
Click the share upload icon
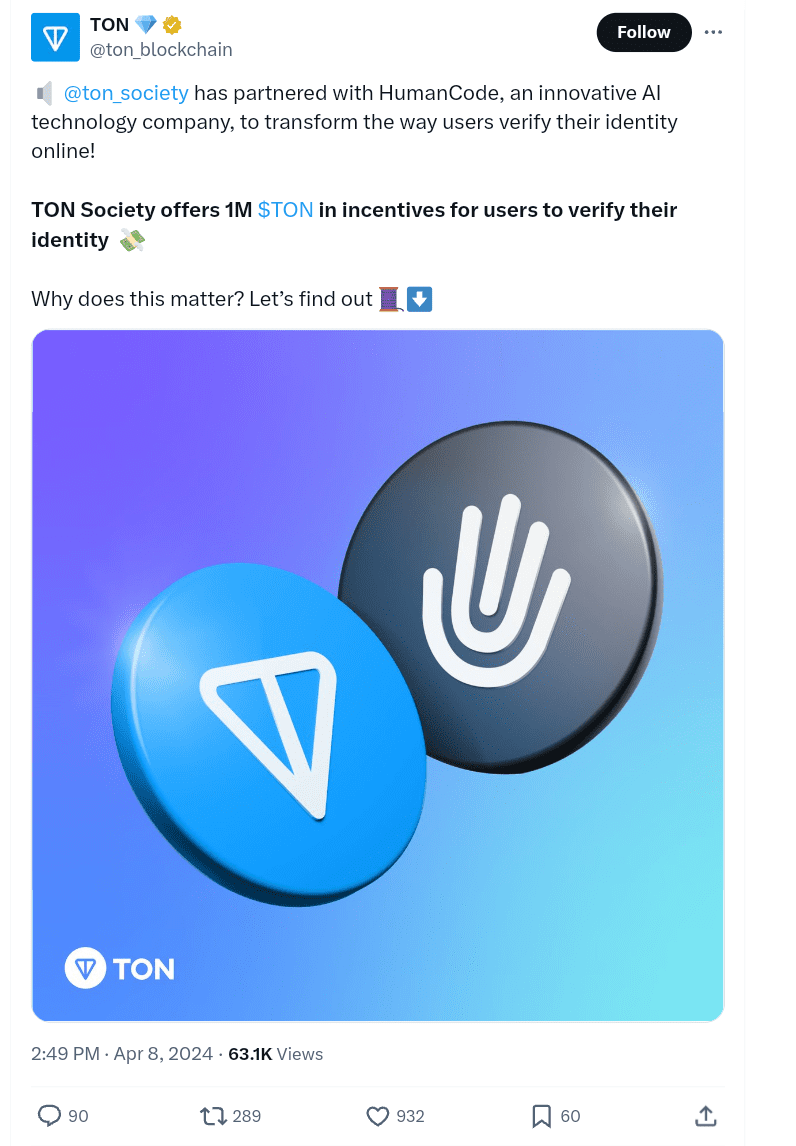[705, 1115]
